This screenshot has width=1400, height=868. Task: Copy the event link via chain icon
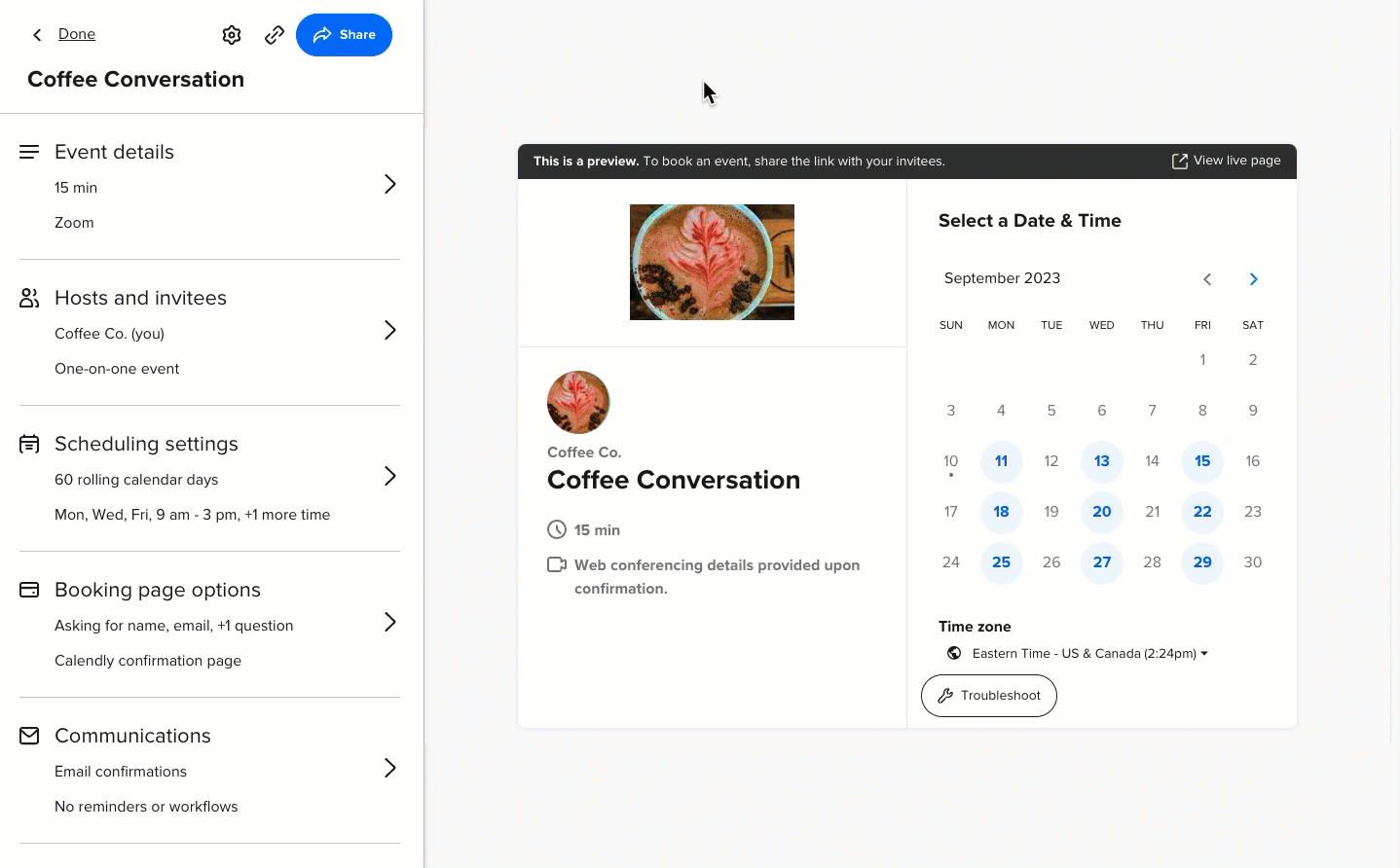point(275,35)
